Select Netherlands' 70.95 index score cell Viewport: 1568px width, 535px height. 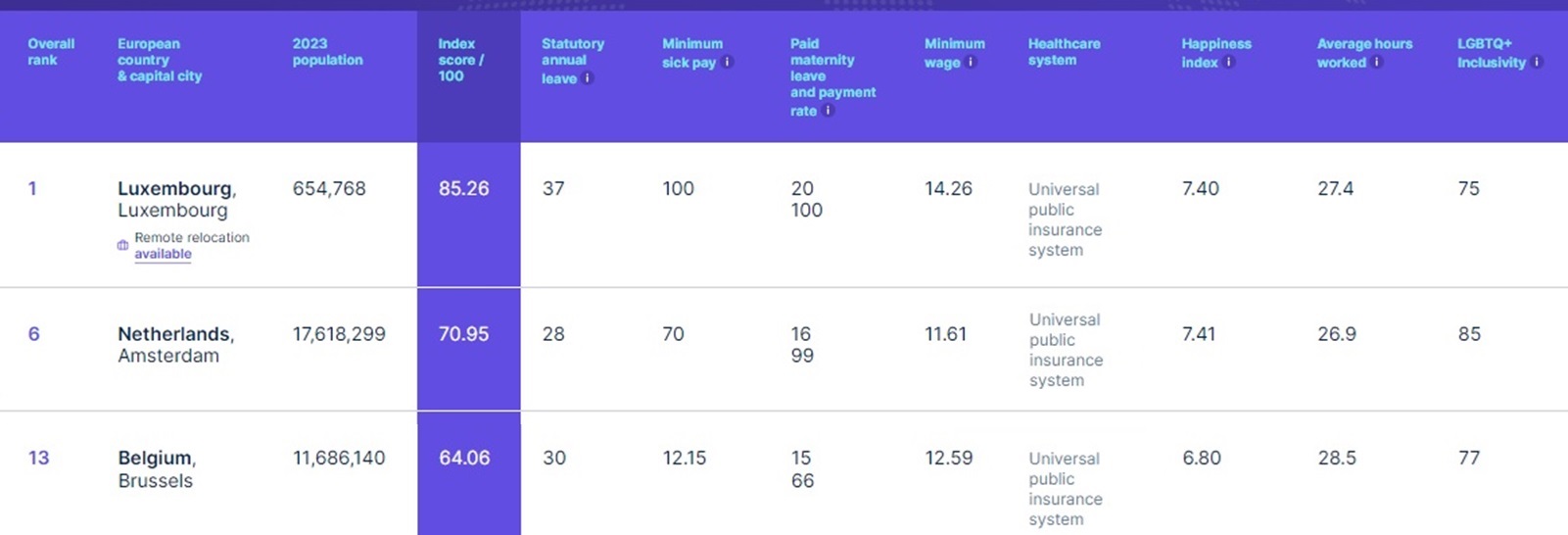(x=464, y=334)
